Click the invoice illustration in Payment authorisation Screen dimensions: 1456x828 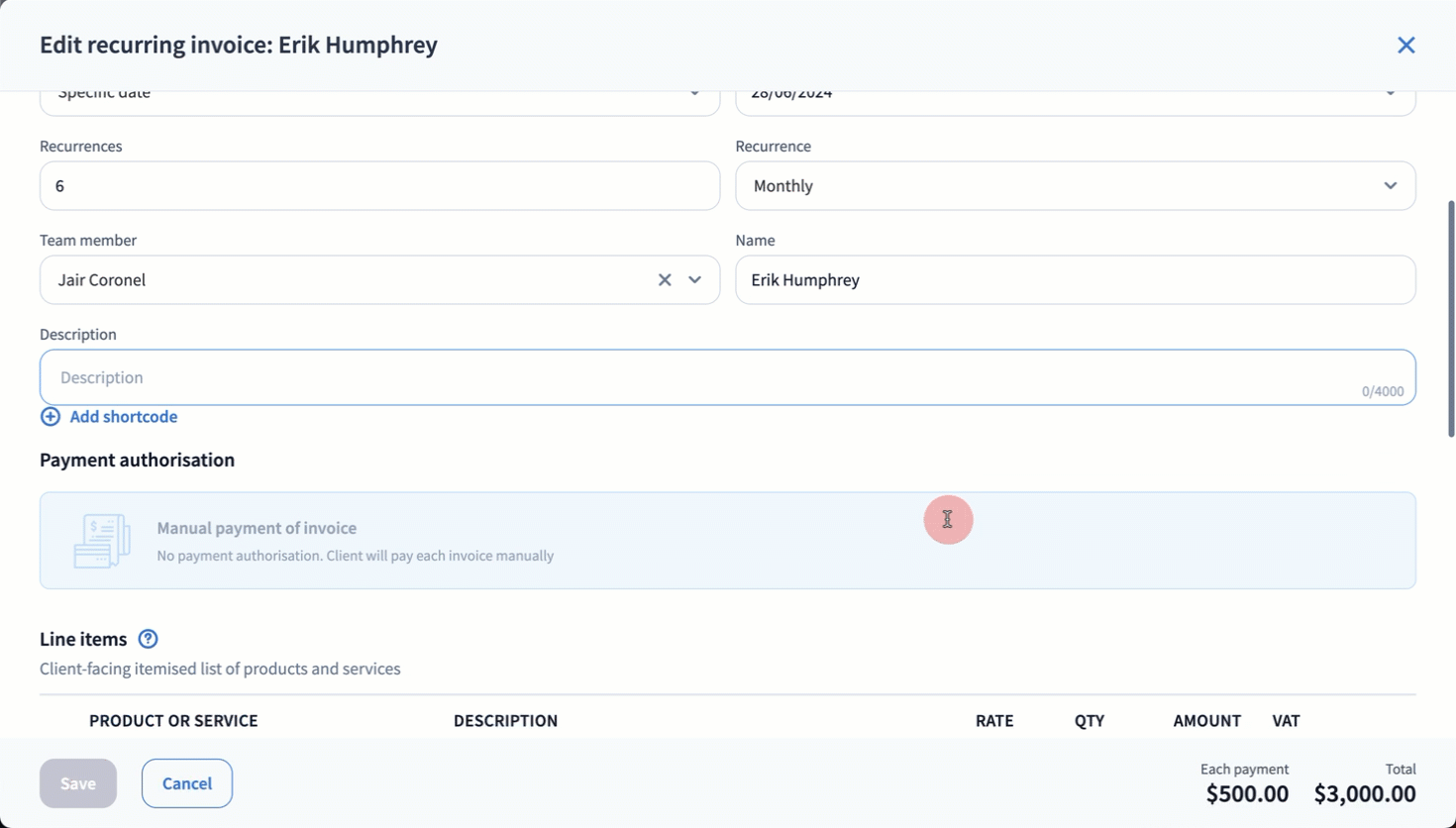coord(102,541)
